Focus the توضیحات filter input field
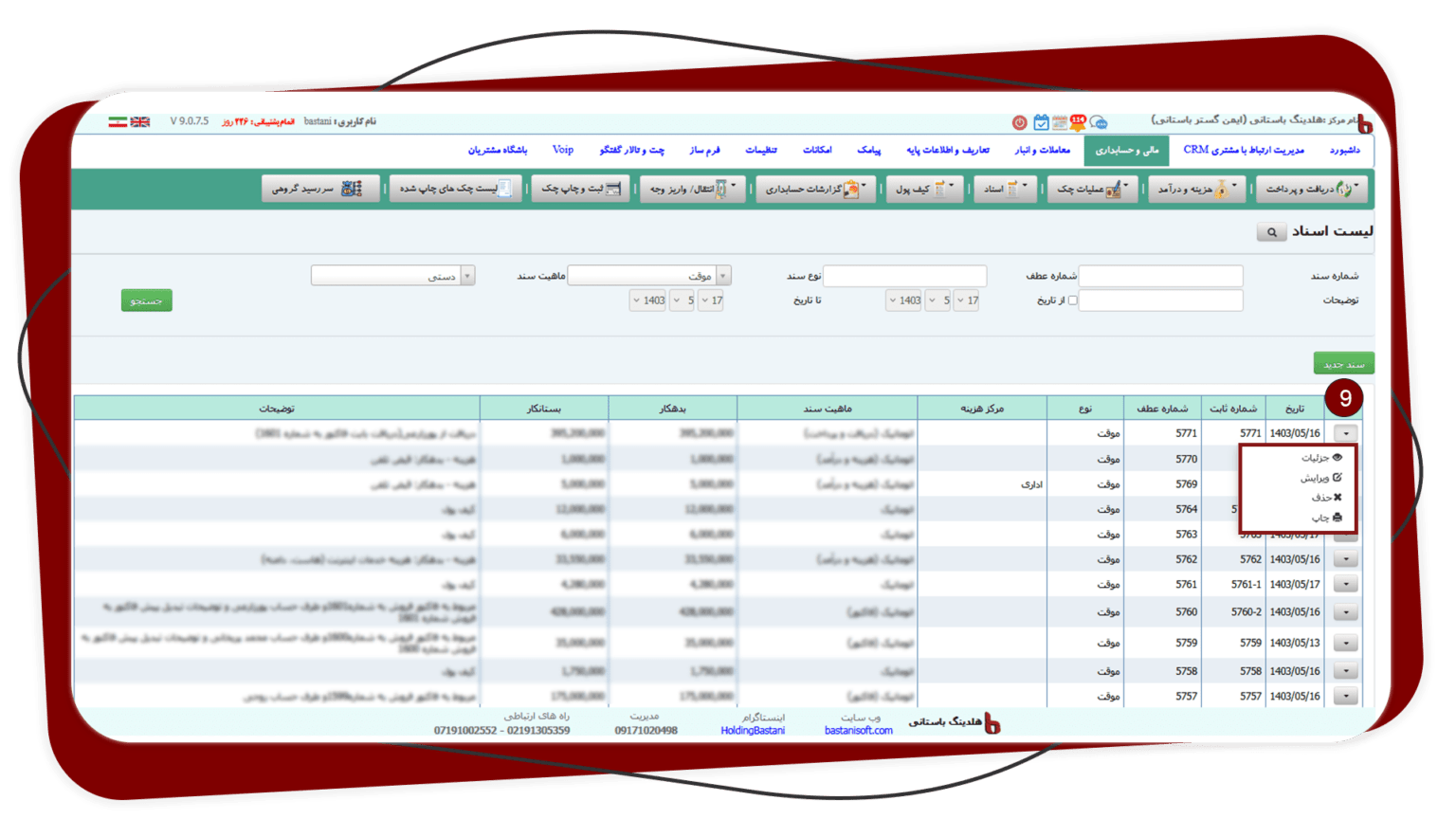Viewport: 1456px width, 819px height. click(x=1160, y=300)
